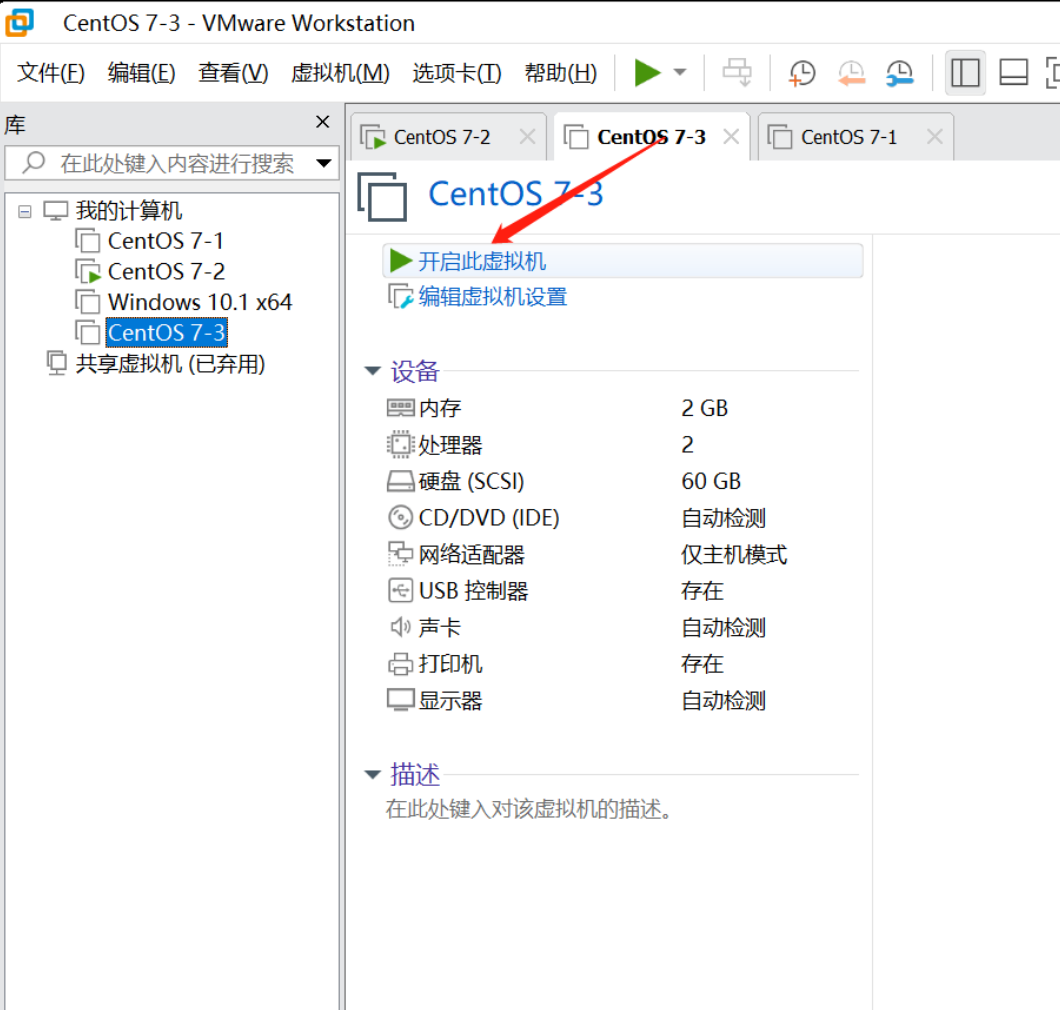Click the USB 控制器 device icon
1060x1010 pixels.
400,590
